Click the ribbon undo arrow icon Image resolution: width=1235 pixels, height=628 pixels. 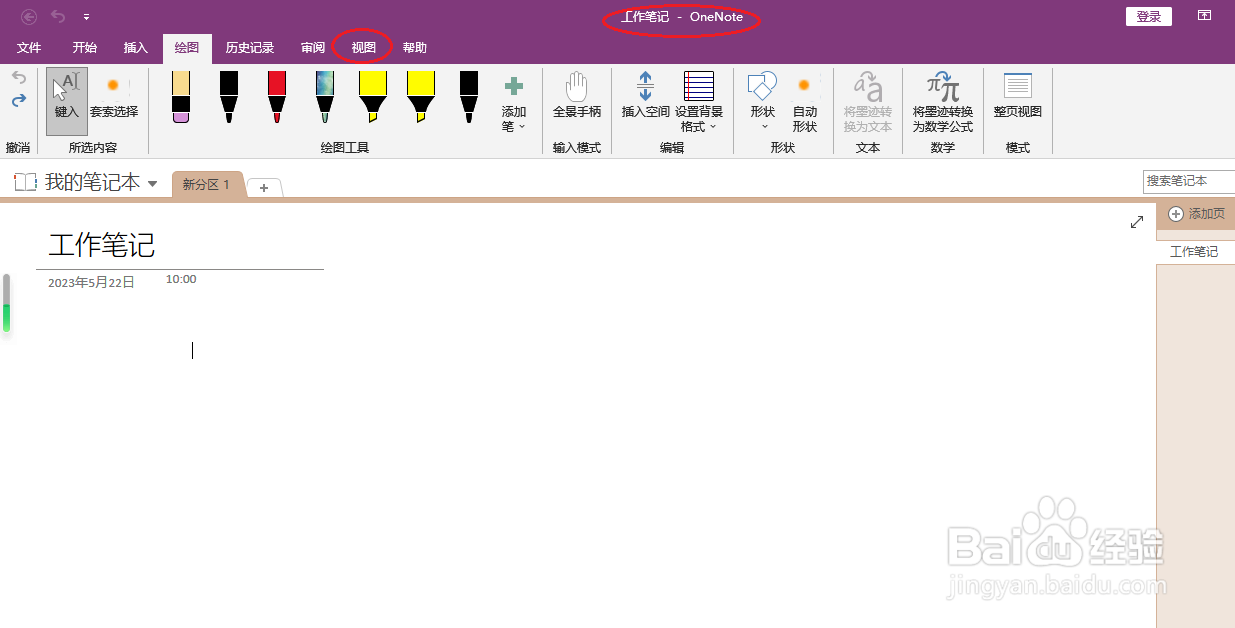pos(18,78)
